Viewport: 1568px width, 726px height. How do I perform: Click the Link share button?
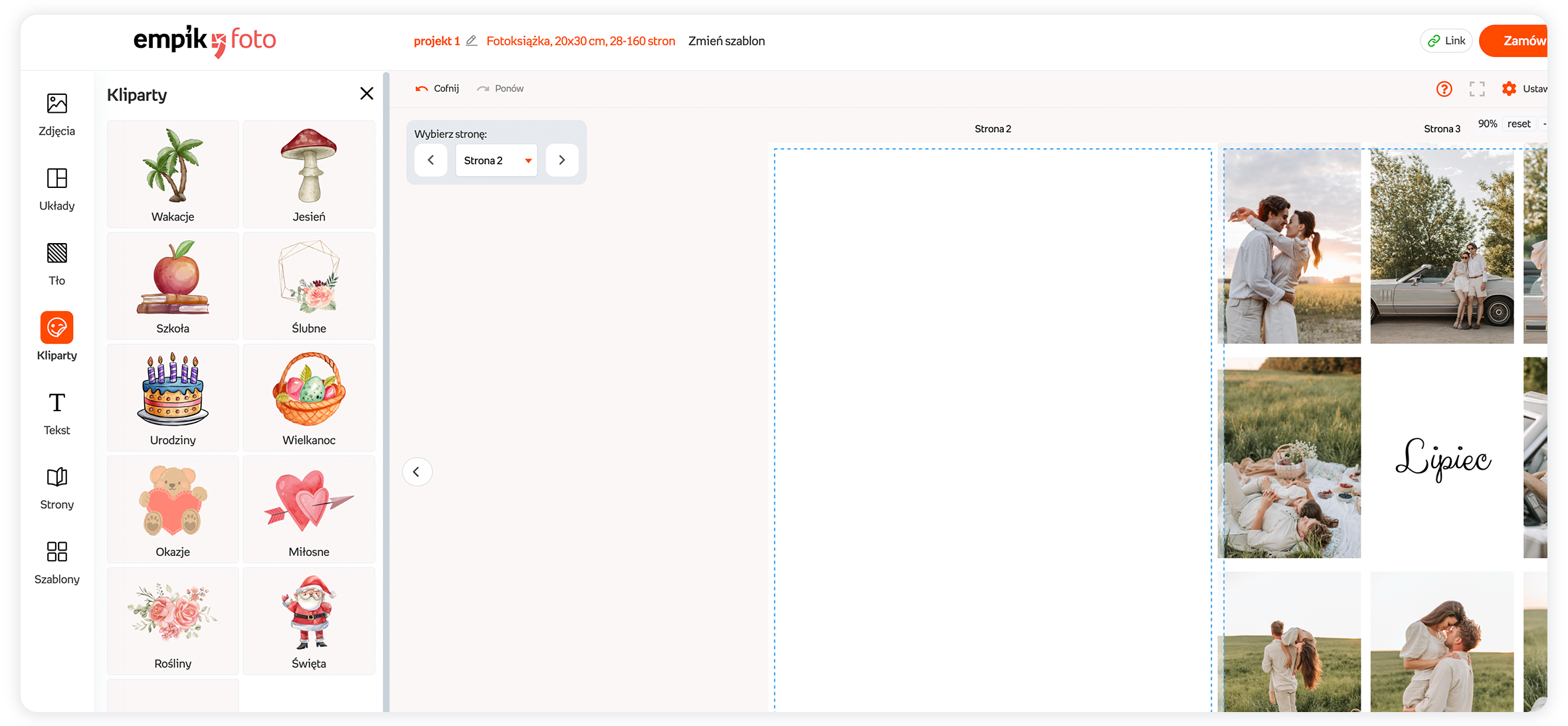coord(1446,41)
